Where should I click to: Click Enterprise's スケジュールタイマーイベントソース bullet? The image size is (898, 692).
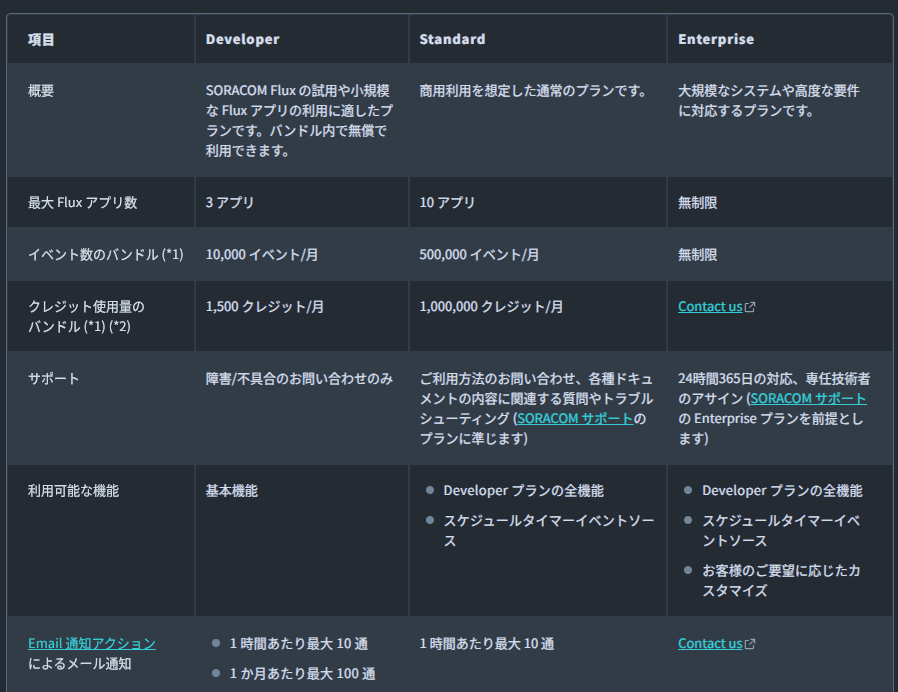[781, 530]
